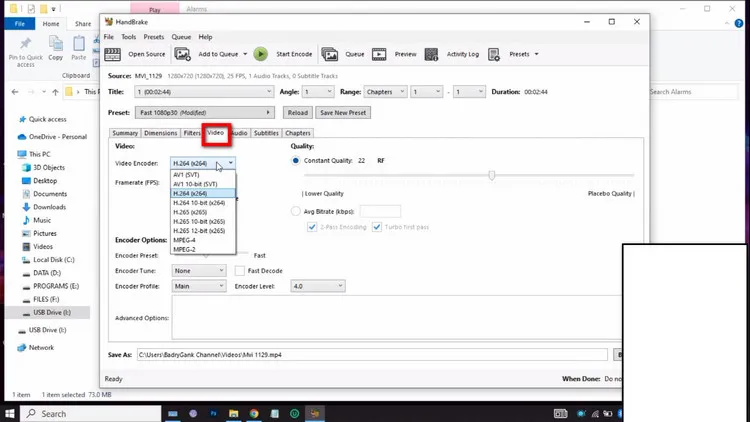Click the Preview icon
This screenshot has width=750, height=422.
point(379,55)
